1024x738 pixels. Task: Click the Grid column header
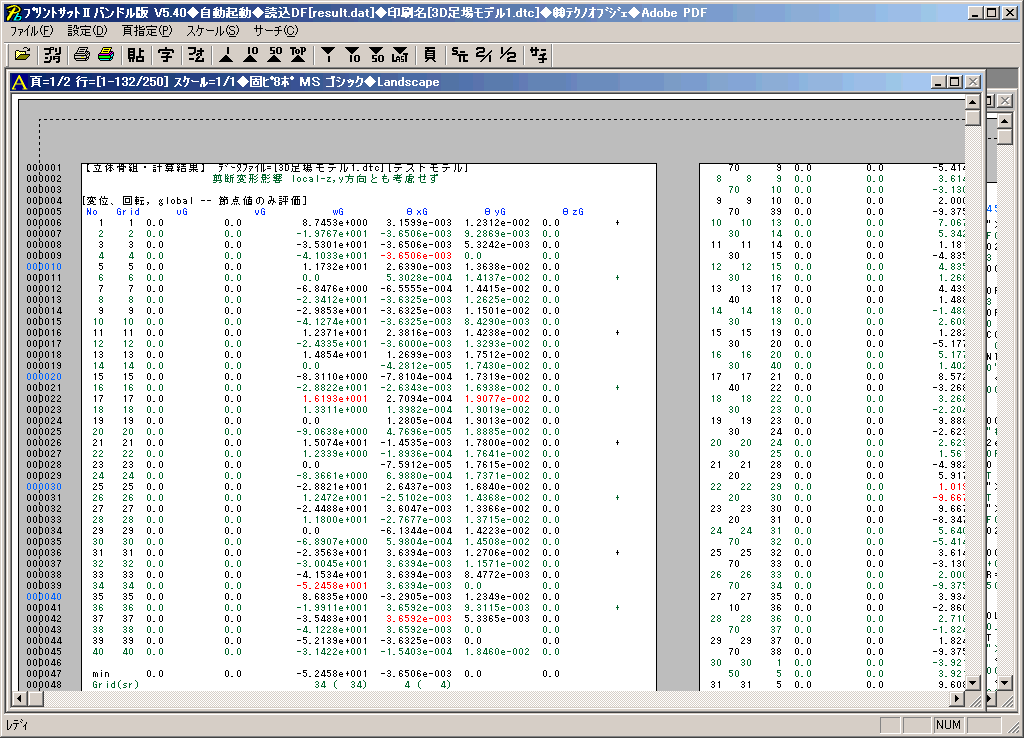point(128,212)
